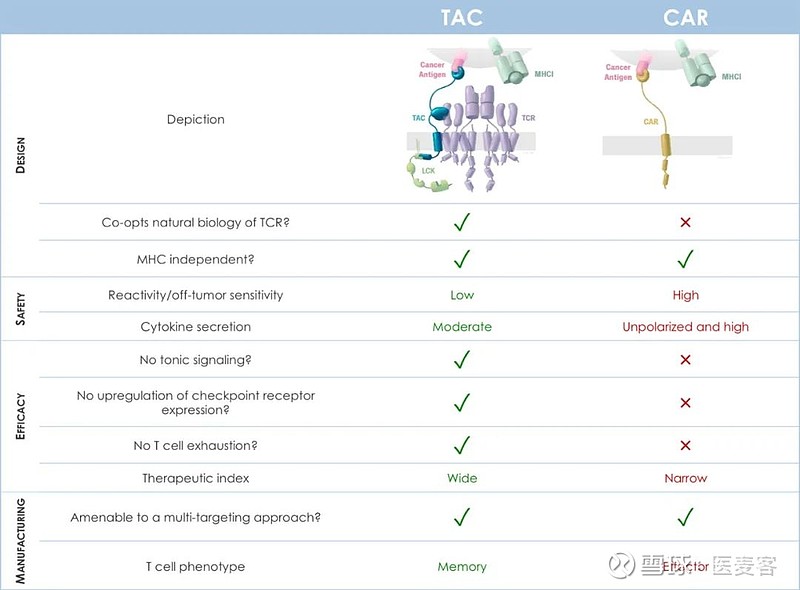Viewport: 800px width, 590px height.
Task: Click the CAR checkmark for multi-targeting approach
Action: [x=685, y=518]
